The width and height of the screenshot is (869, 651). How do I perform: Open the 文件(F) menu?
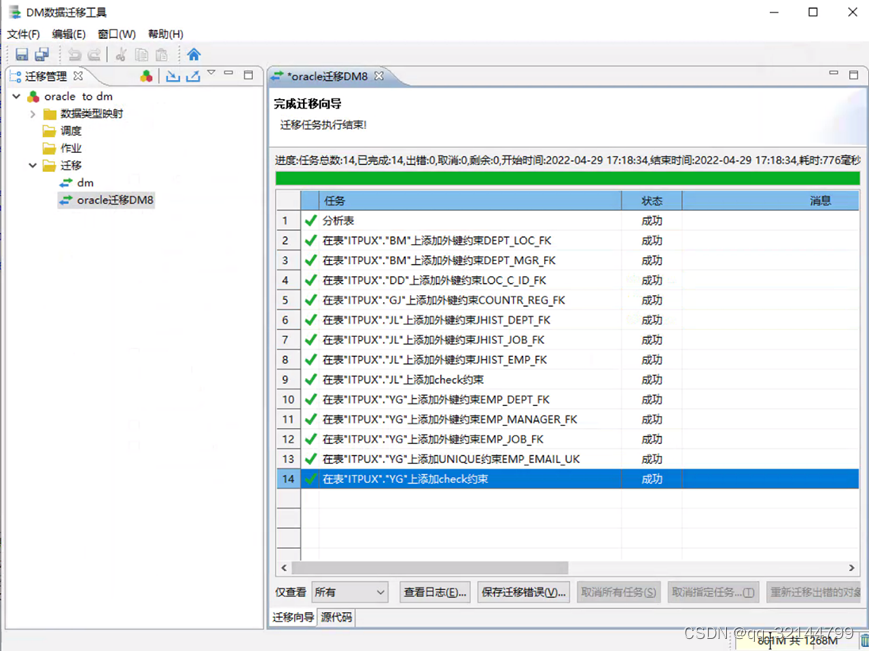(x=23, y=34)
